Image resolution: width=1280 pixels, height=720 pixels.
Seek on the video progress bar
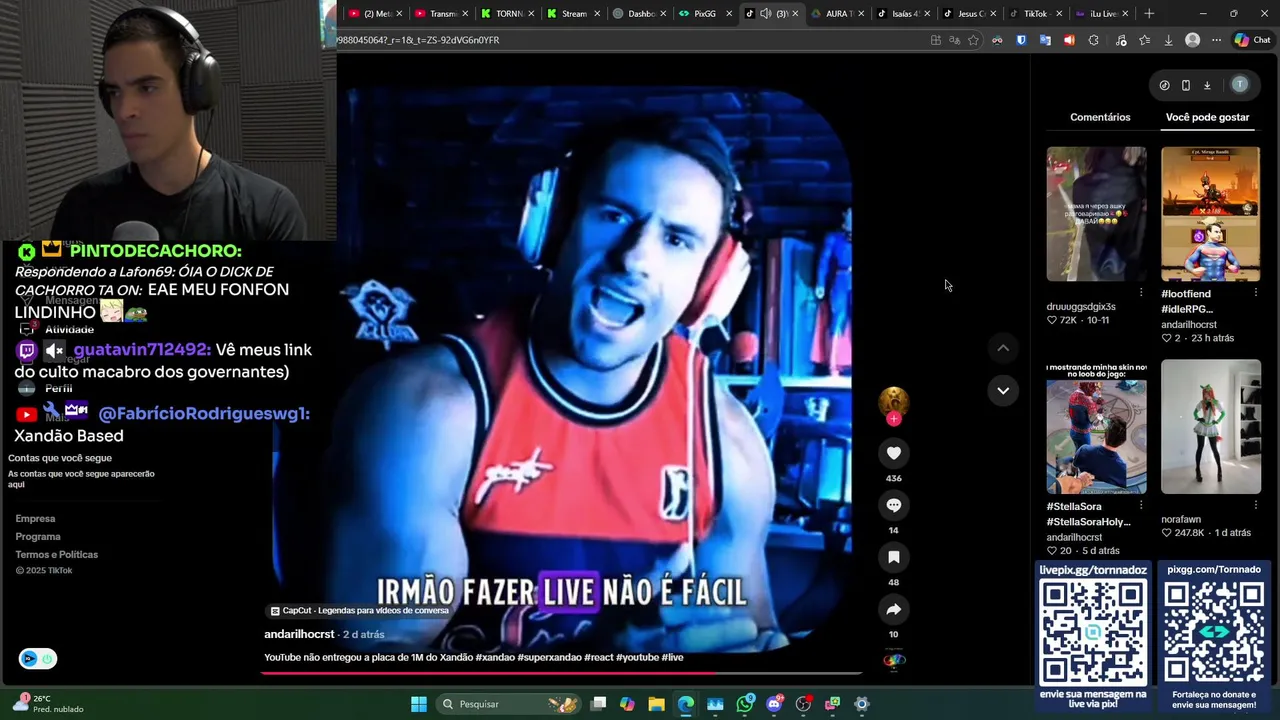(x=561, y=673)
